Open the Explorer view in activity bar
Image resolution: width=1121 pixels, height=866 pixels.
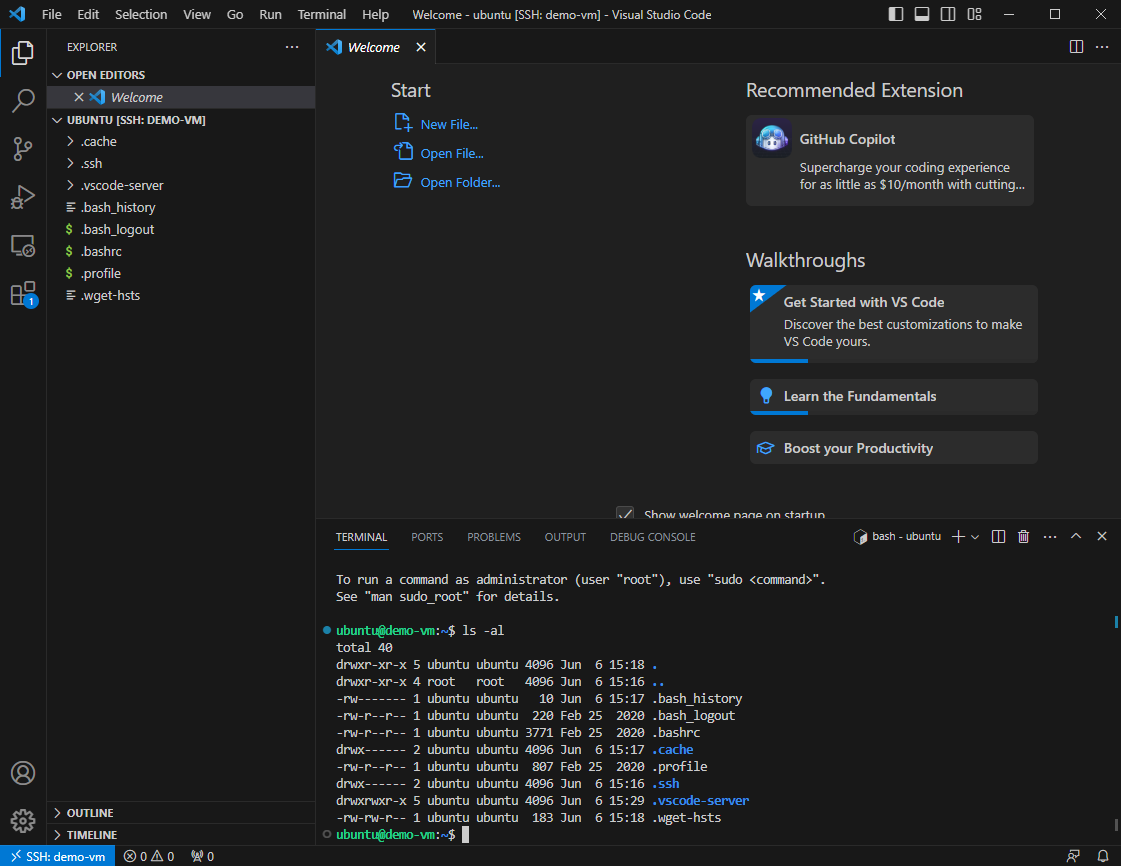point(23,53)
